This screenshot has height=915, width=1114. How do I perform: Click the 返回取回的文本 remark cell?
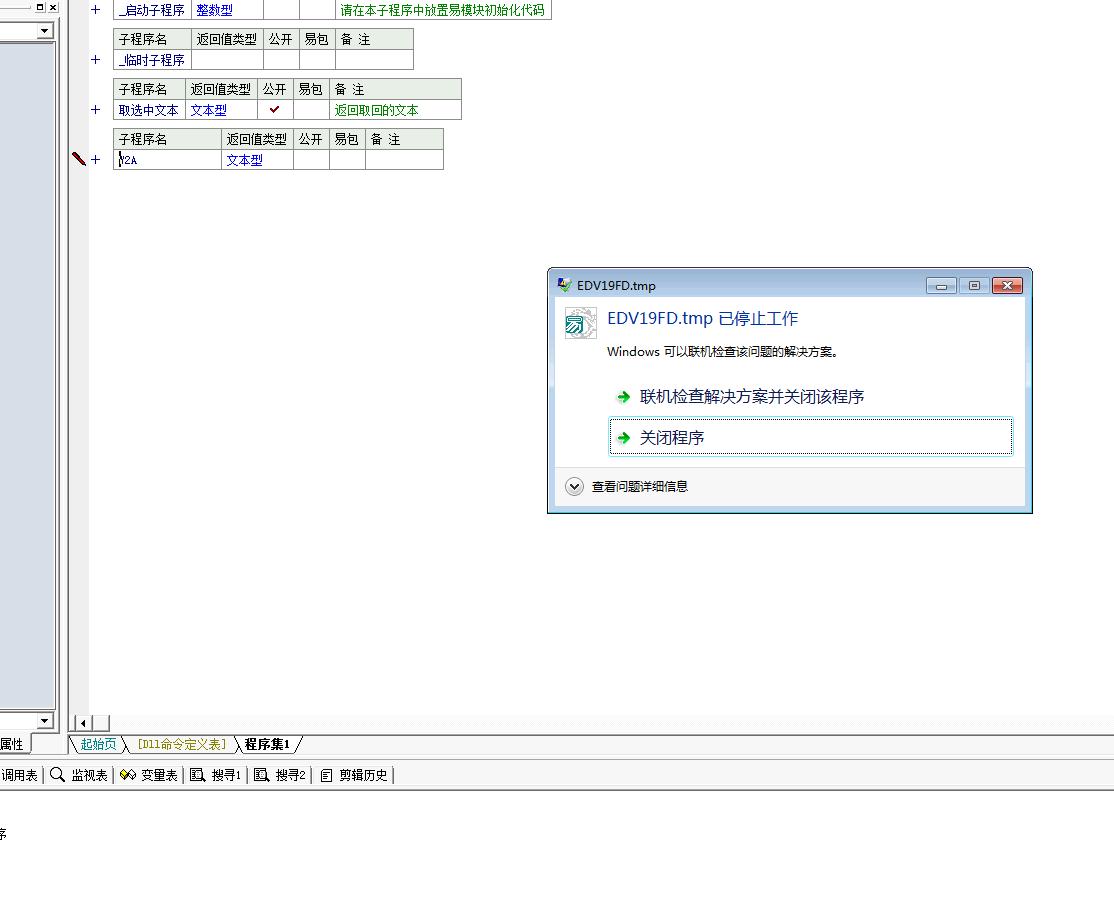coord(396,110)
